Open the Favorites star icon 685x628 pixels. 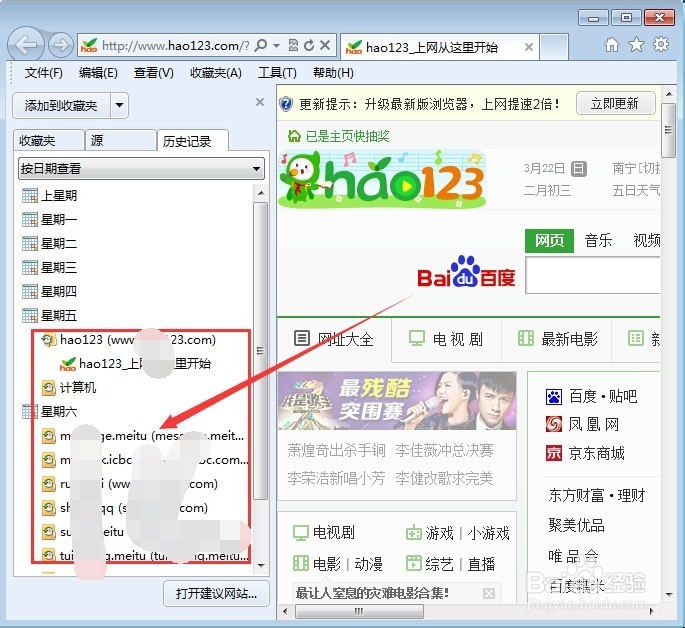pos(636,45)
